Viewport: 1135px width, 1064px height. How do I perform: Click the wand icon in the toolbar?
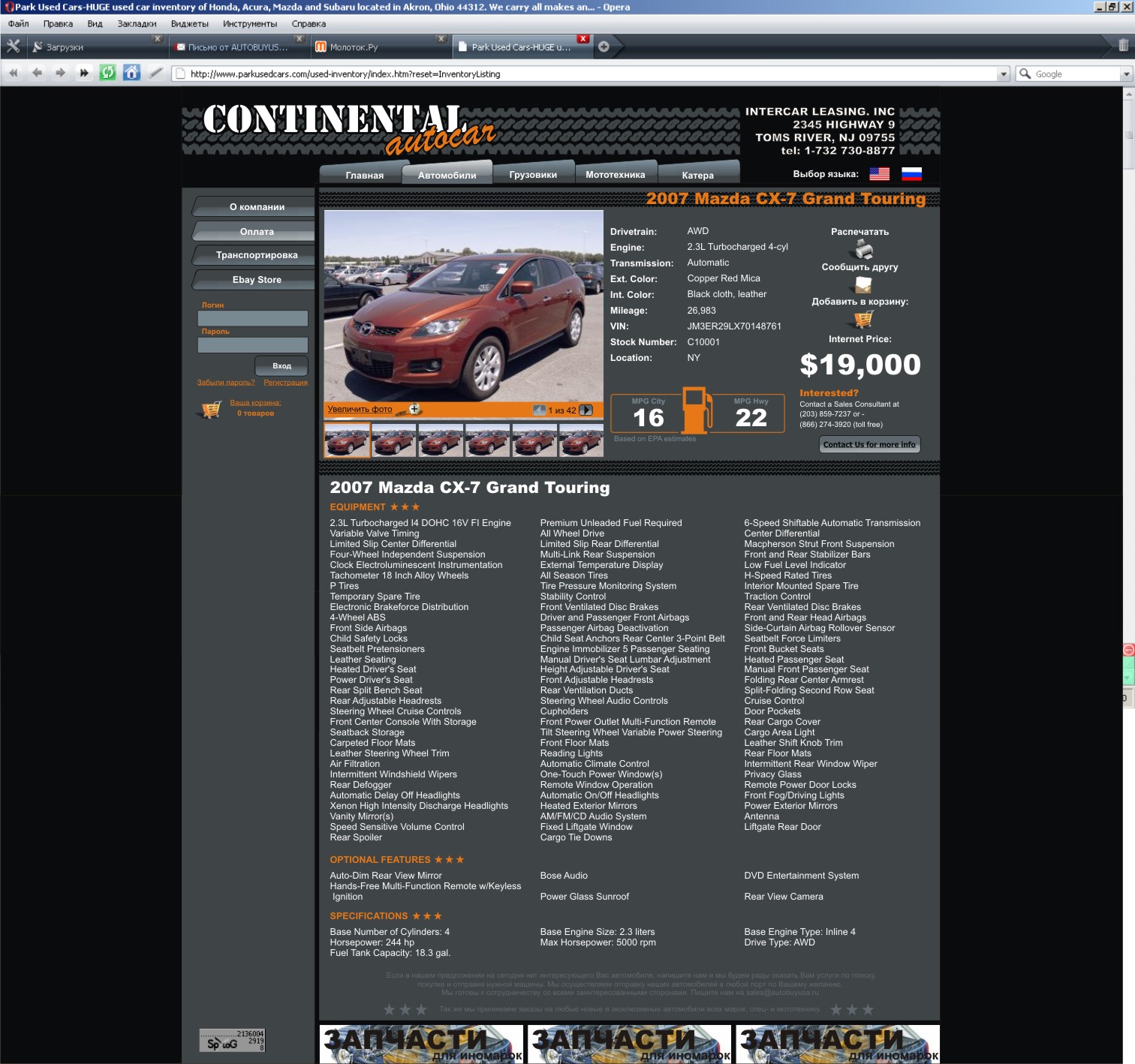pyautogui.click(x=156, y=73)
